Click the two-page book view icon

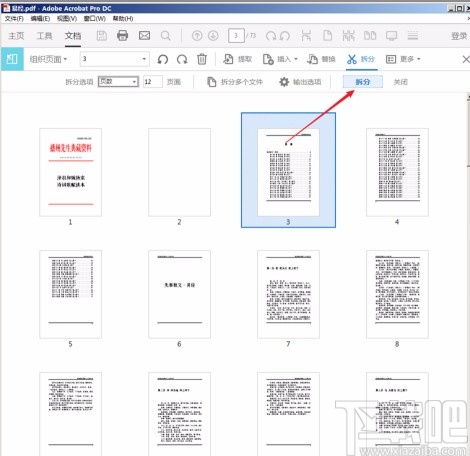[x=370, y=35]
